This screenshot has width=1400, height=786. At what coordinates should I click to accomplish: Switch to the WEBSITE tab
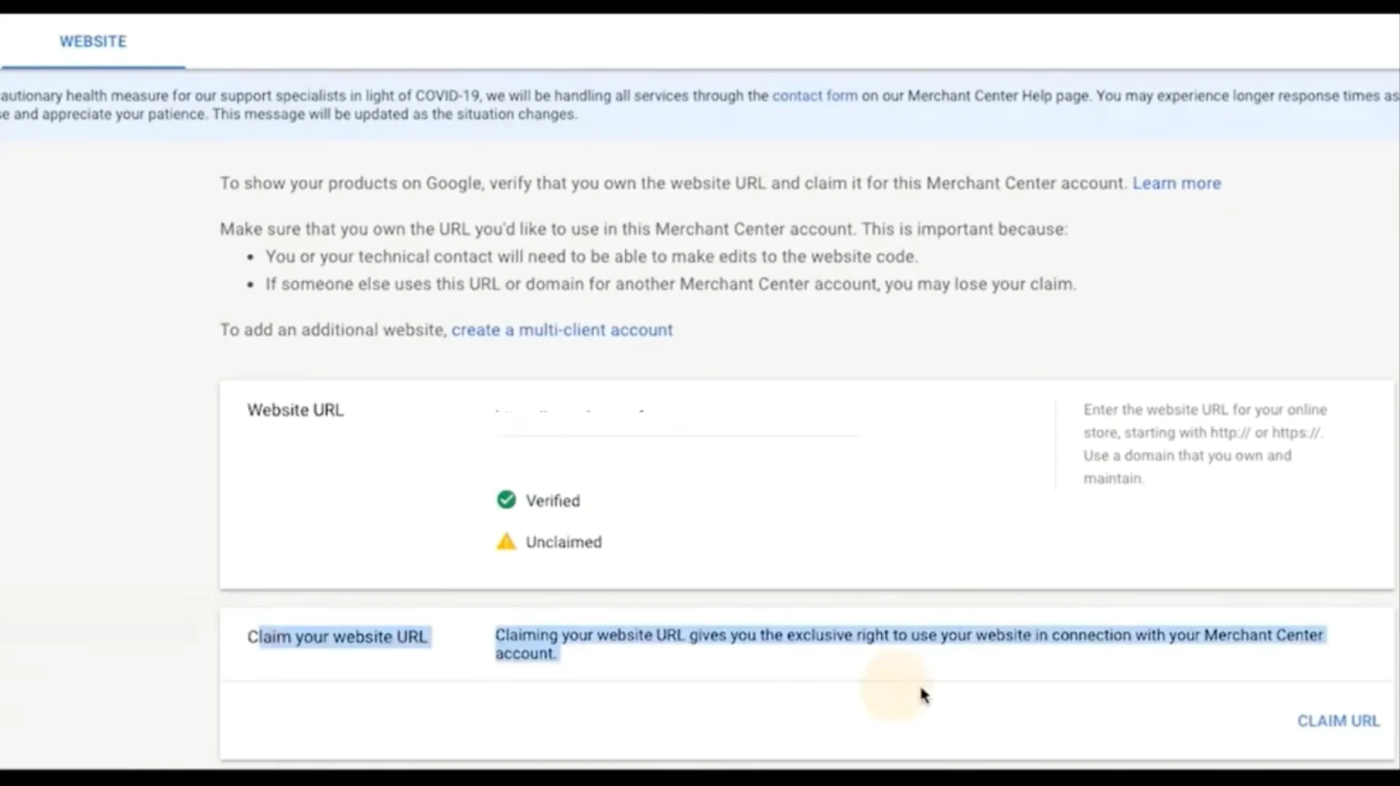[92, 42]
